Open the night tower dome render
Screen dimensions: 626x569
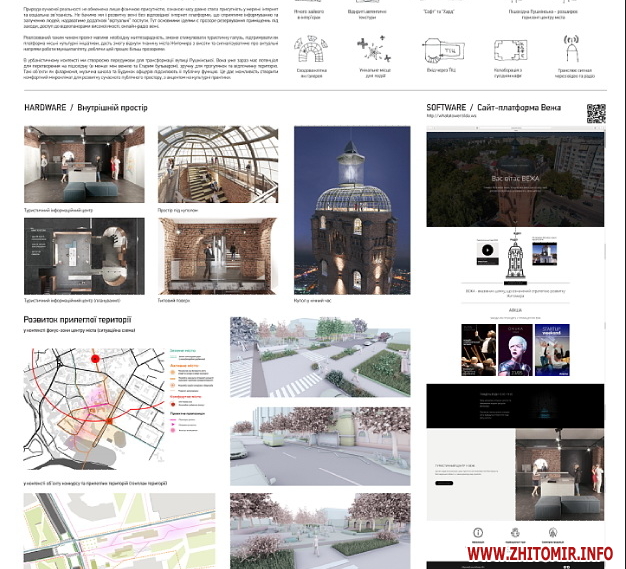pos(352,210)
